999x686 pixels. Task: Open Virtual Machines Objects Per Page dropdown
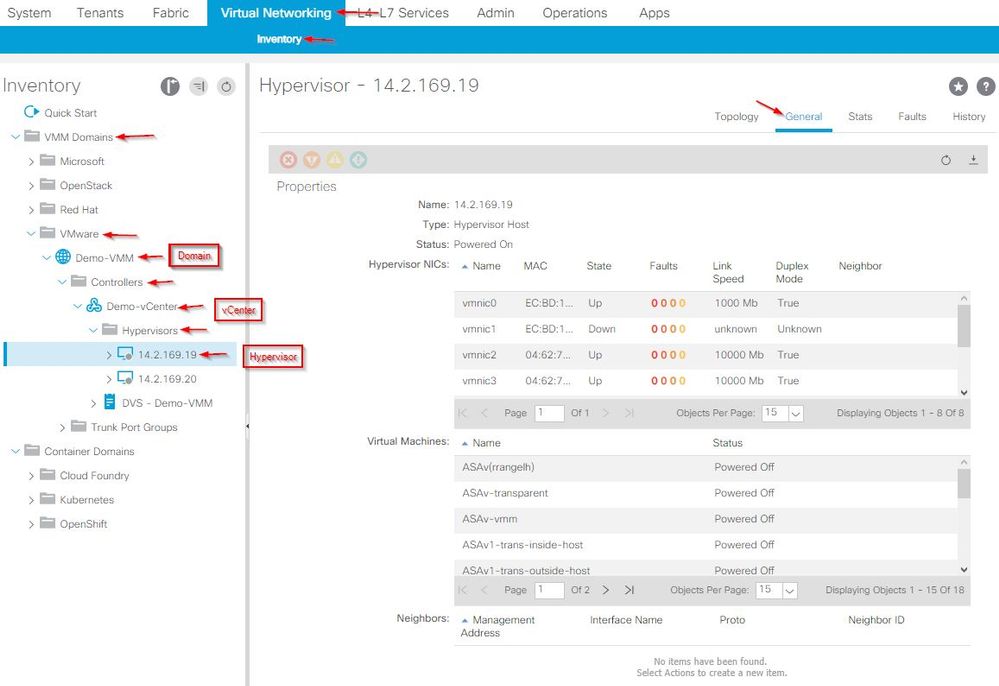(x=789, y=590)
